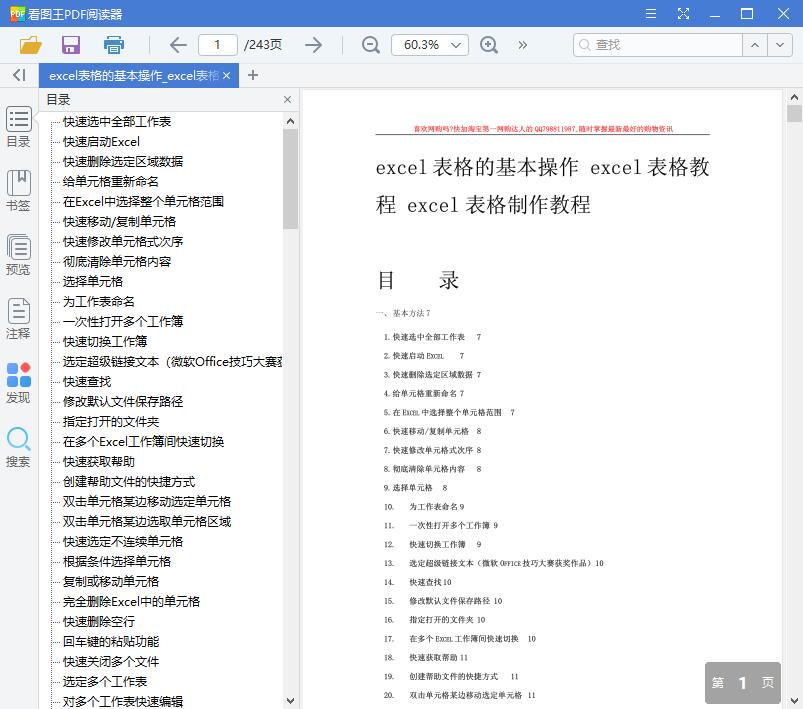Select outline item 快速修改单元格式次序
This screenshot has height=709, width=803.
tap(123, 241)
